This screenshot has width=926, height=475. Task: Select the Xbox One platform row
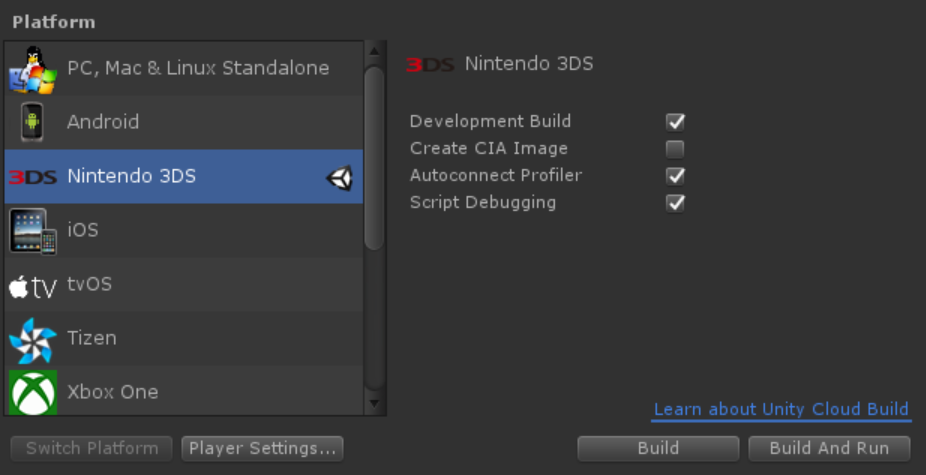click(x=184, y=391)
